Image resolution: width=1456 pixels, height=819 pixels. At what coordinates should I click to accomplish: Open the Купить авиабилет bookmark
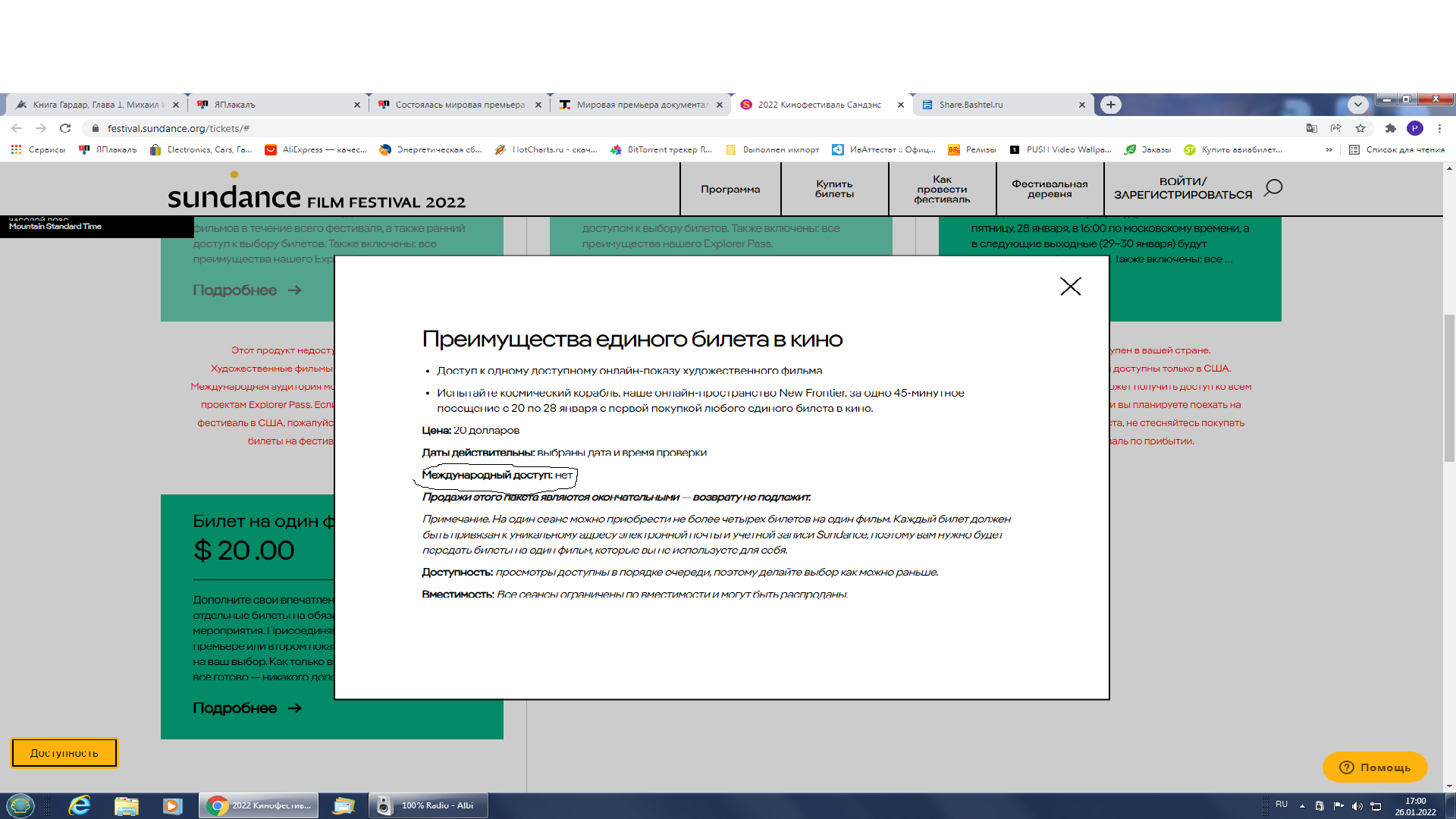click(1233, 150)
